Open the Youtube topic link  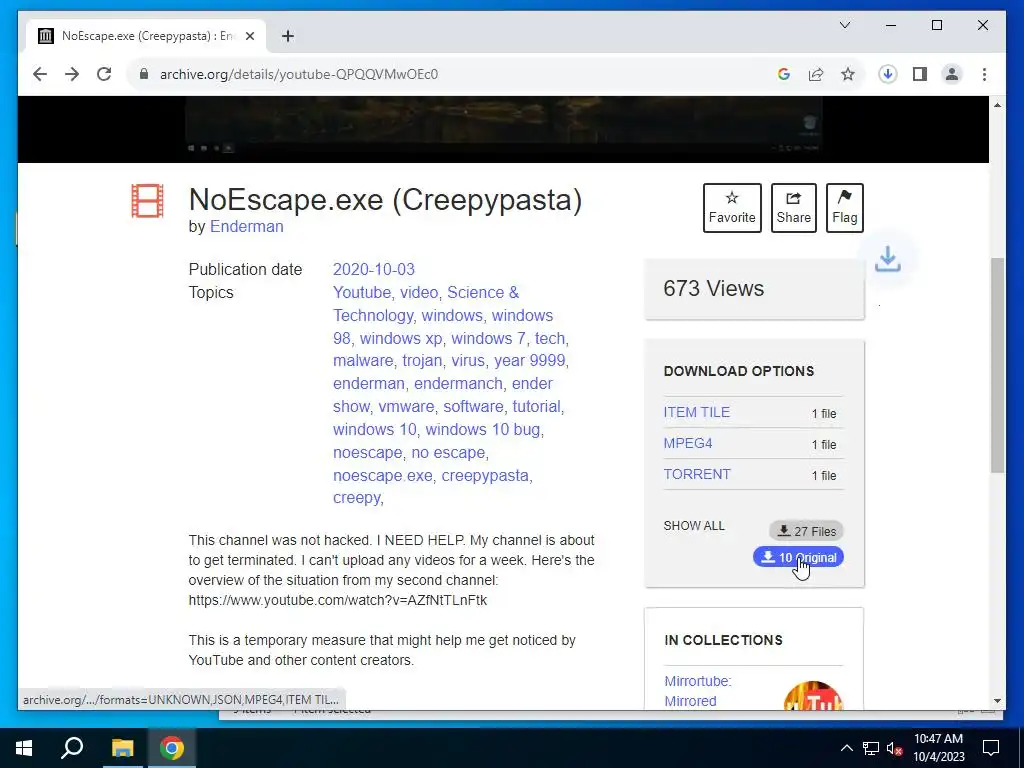tap(362, 292)
